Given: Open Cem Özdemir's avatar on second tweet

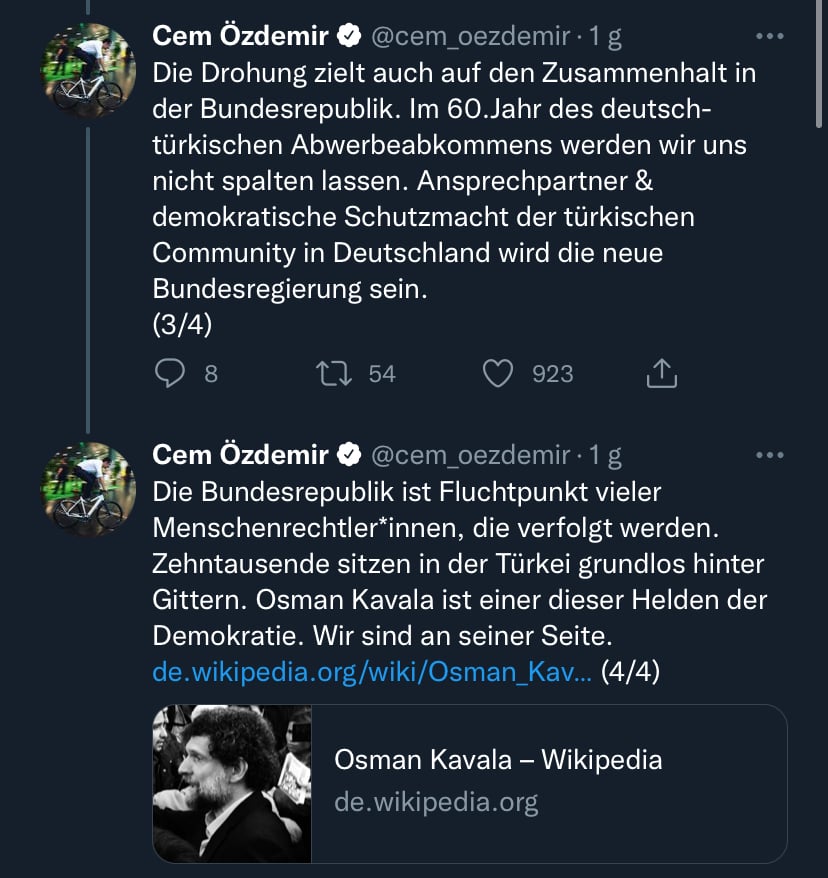Looking at the screenshot, I should point(88,489).
